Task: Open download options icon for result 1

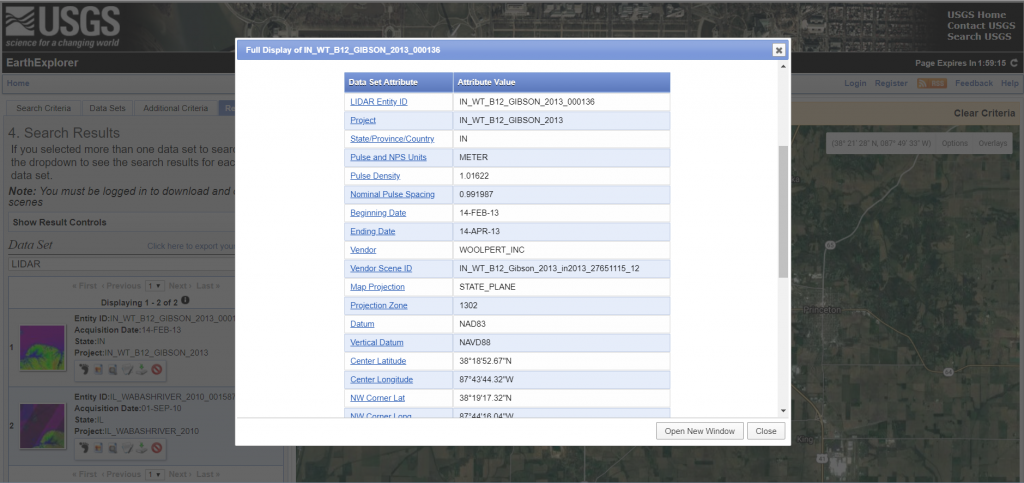Action: pyautogui.click(x=142, y=370)
